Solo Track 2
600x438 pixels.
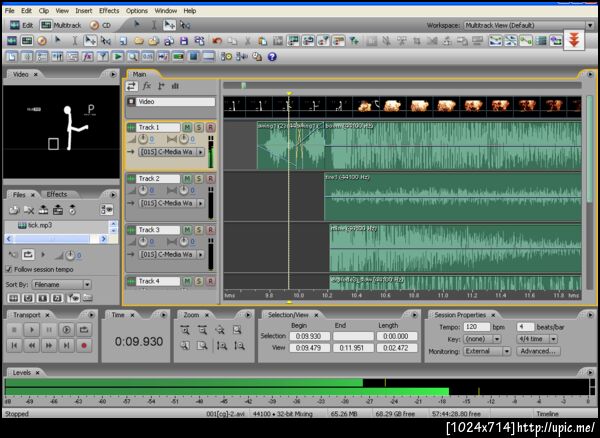pyautogui.click(x=199, y=178)
